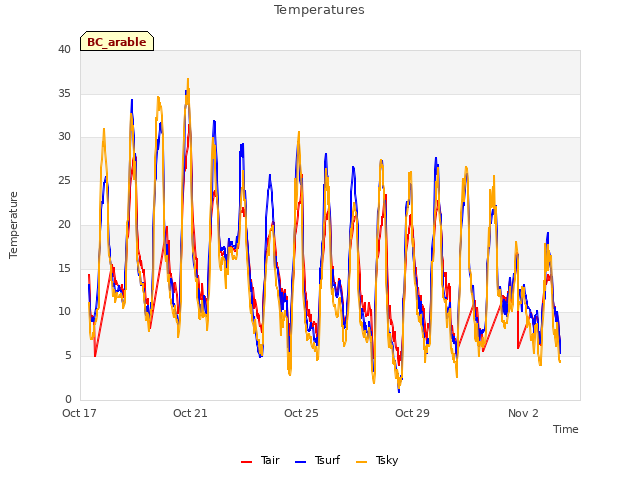Click the lowest Tsurf dip near Oct 28
The width and height of the screenshot is (640, 480).
(x=399, y=391)
